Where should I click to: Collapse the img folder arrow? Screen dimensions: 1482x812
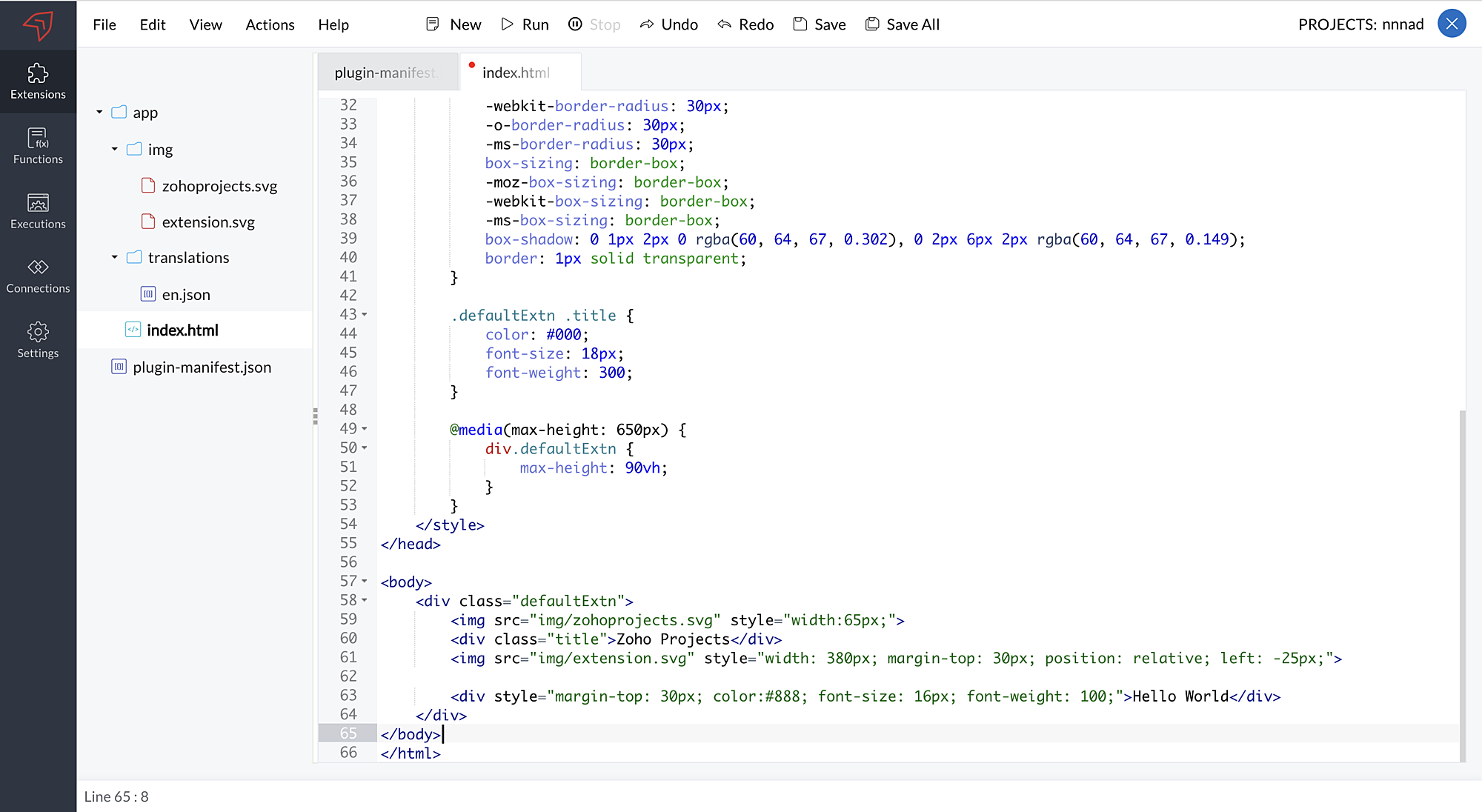(114, 149)
